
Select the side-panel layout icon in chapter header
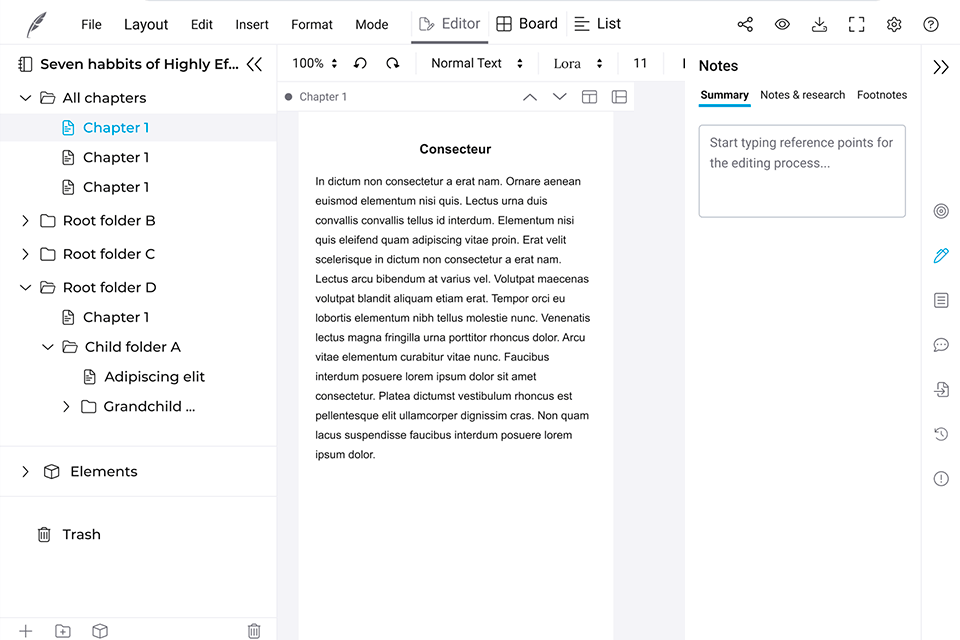pos(619,97)
